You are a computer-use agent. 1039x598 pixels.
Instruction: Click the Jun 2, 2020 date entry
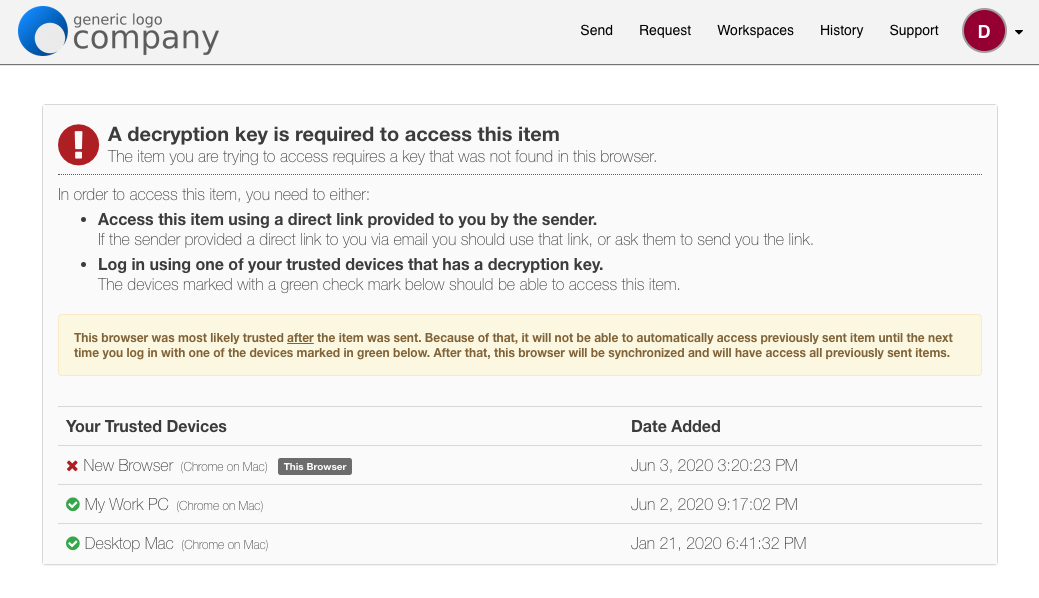click(714, 505)
